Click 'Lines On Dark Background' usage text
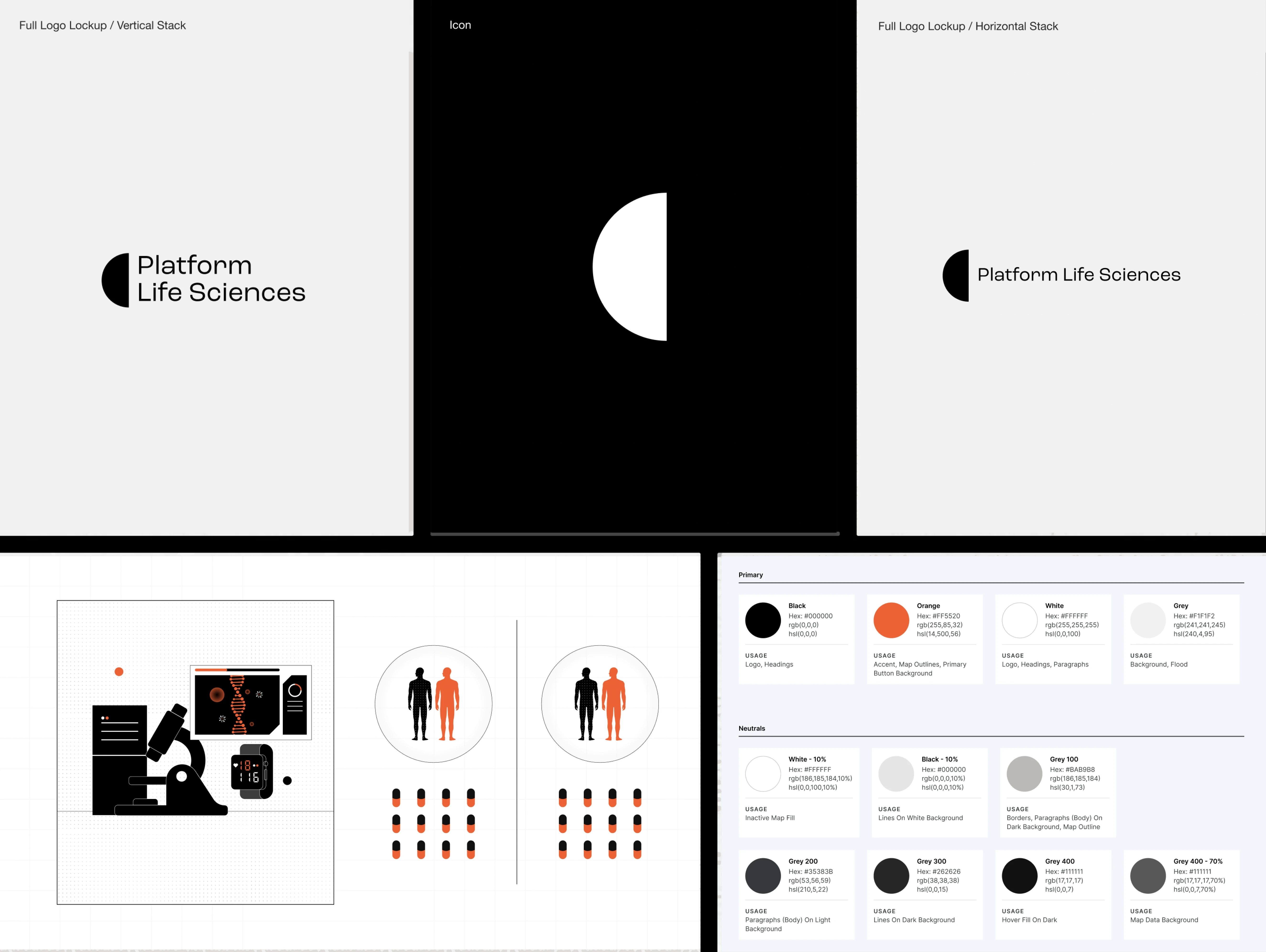This screenshot has height=952, width=1266. coord(914,920)
